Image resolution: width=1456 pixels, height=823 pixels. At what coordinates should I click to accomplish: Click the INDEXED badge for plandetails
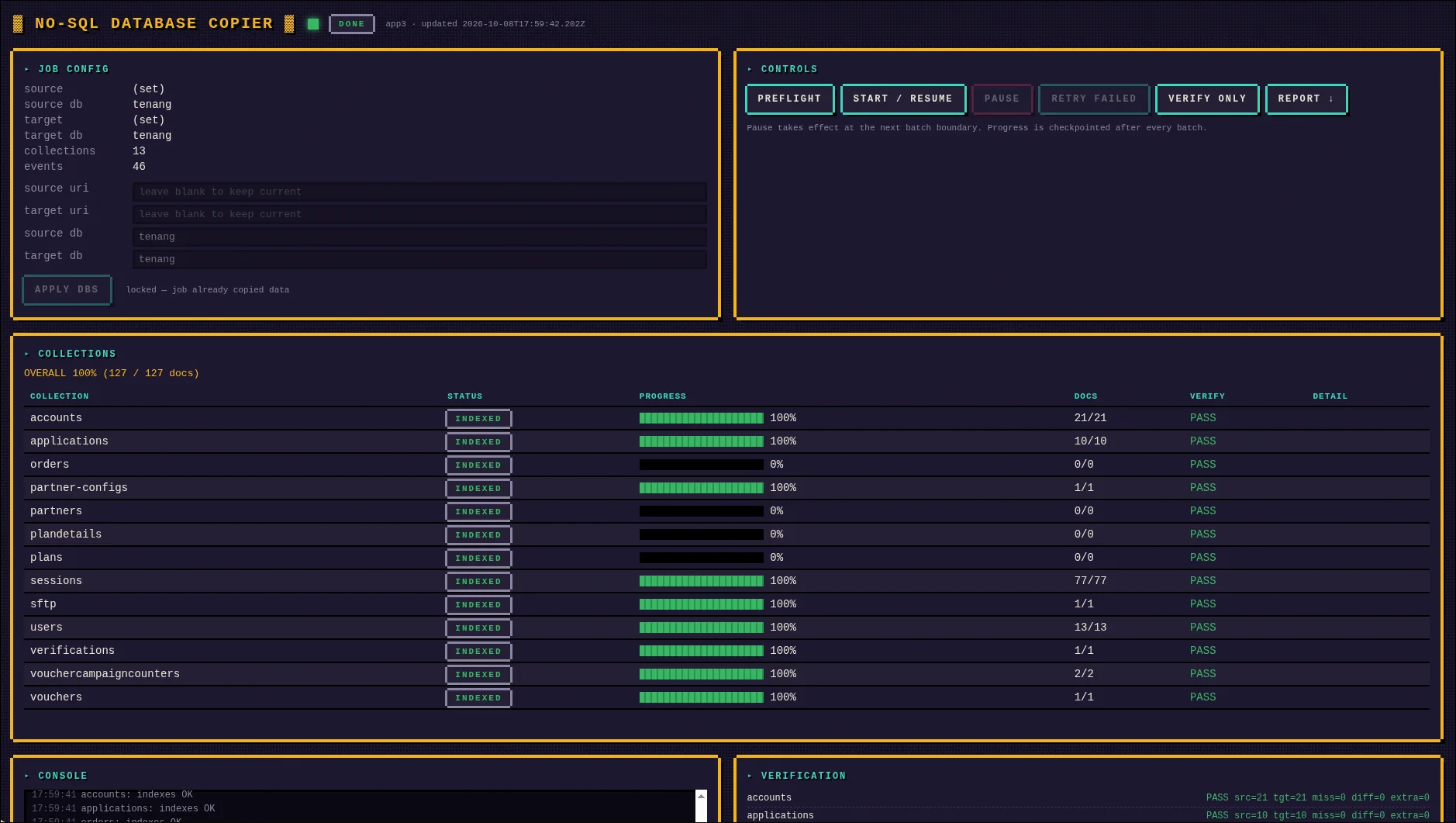coord(478,535)
